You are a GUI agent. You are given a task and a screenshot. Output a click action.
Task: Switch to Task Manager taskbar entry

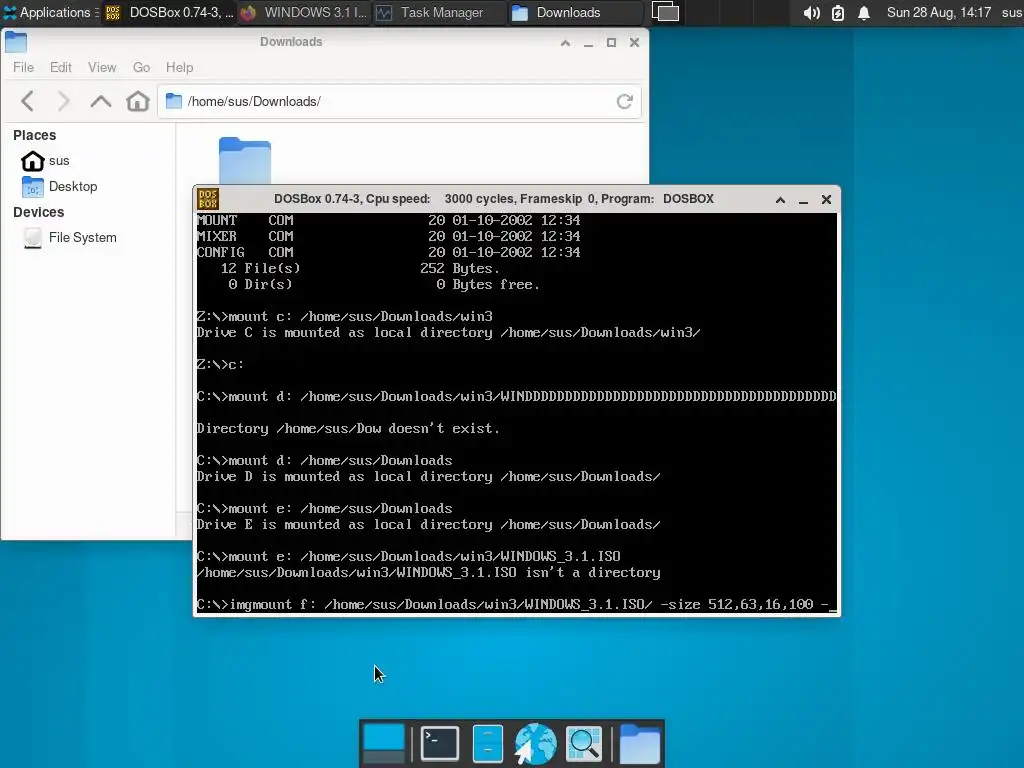[x=439, y=12]
